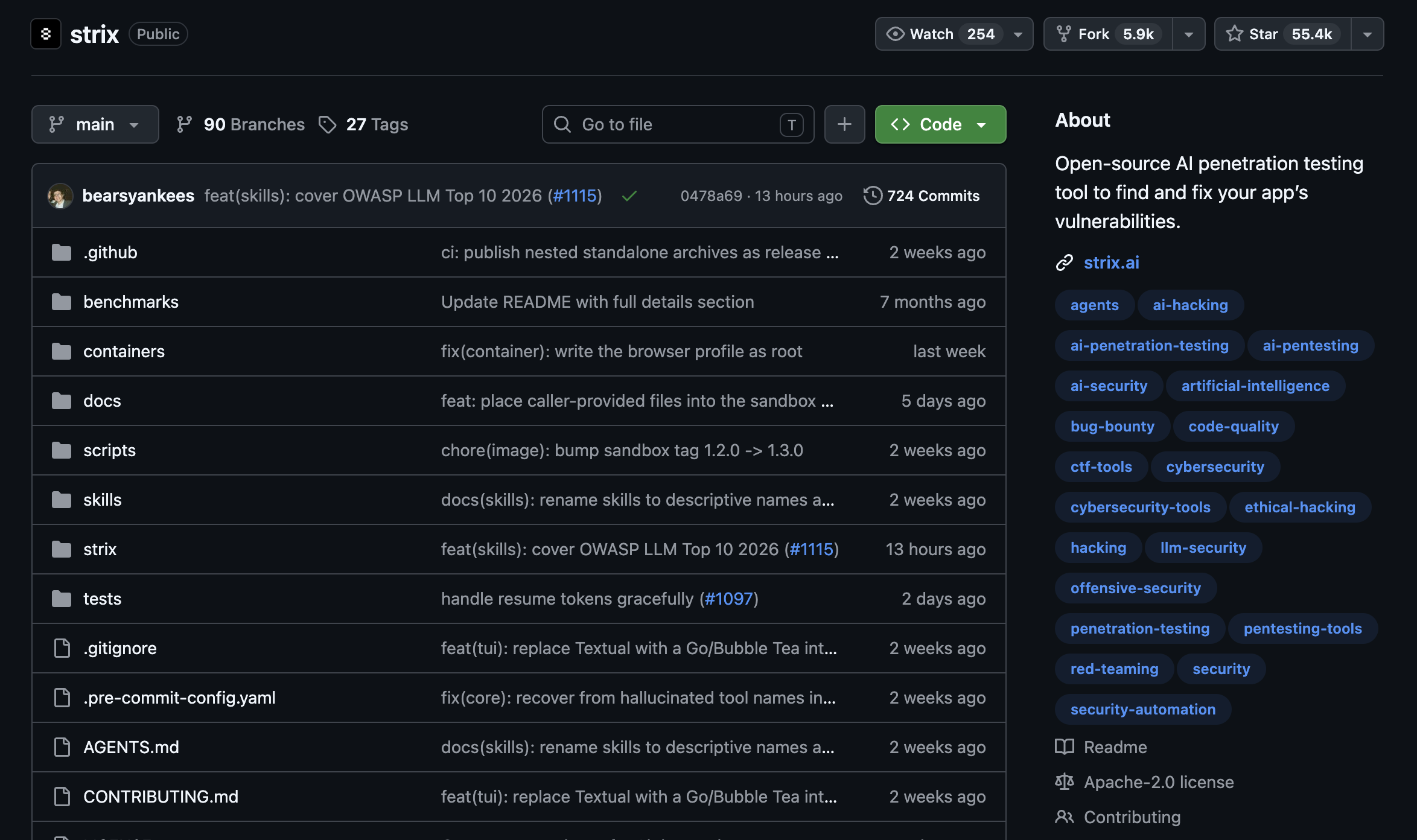Screen dimensions: 1417x840
Task: Open the .pre-commit-config.yaml file name
Action: tap(179, 698)
